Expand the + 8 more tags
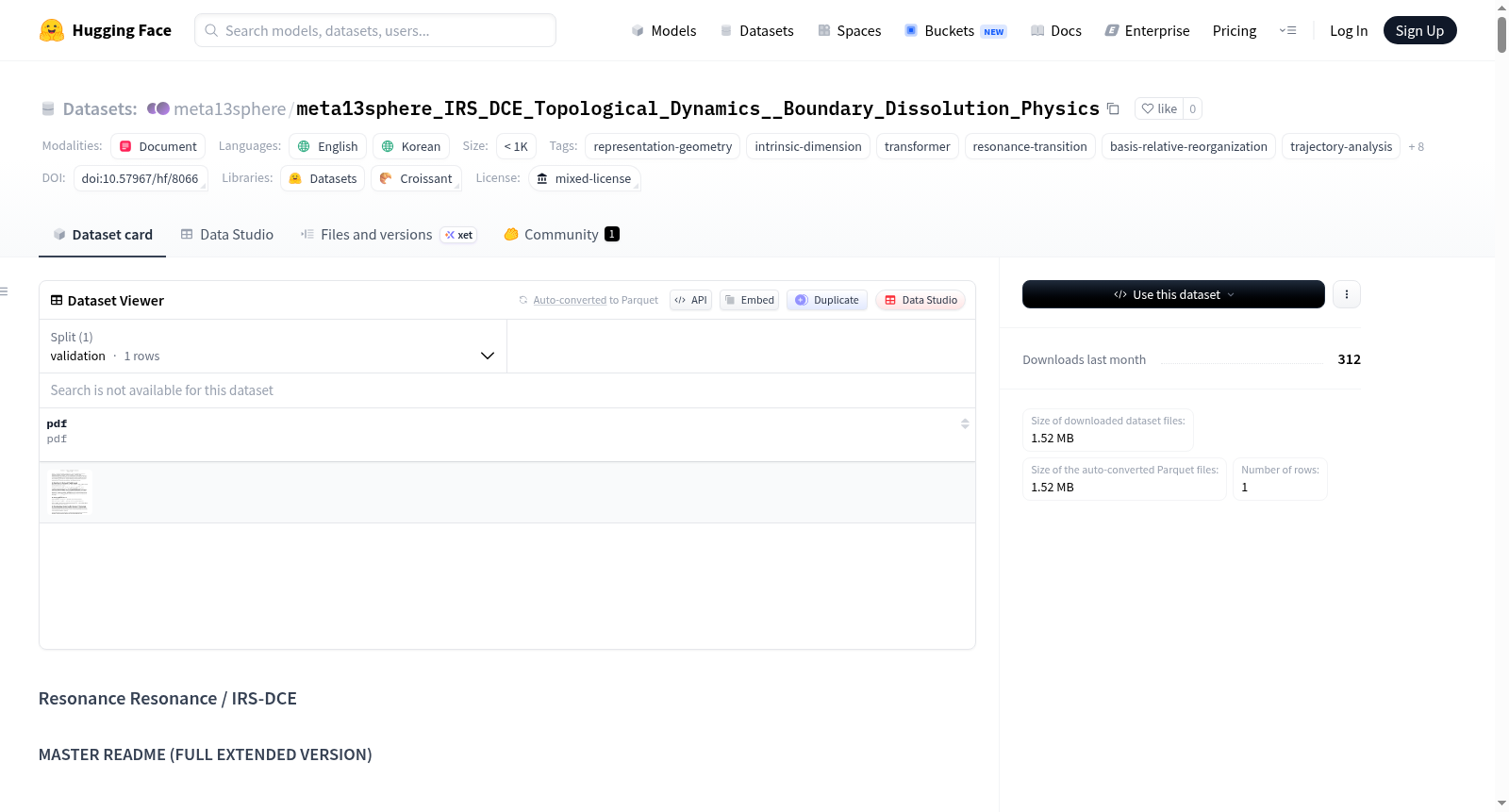The image size is (1509, 812). coord(1417,146)
